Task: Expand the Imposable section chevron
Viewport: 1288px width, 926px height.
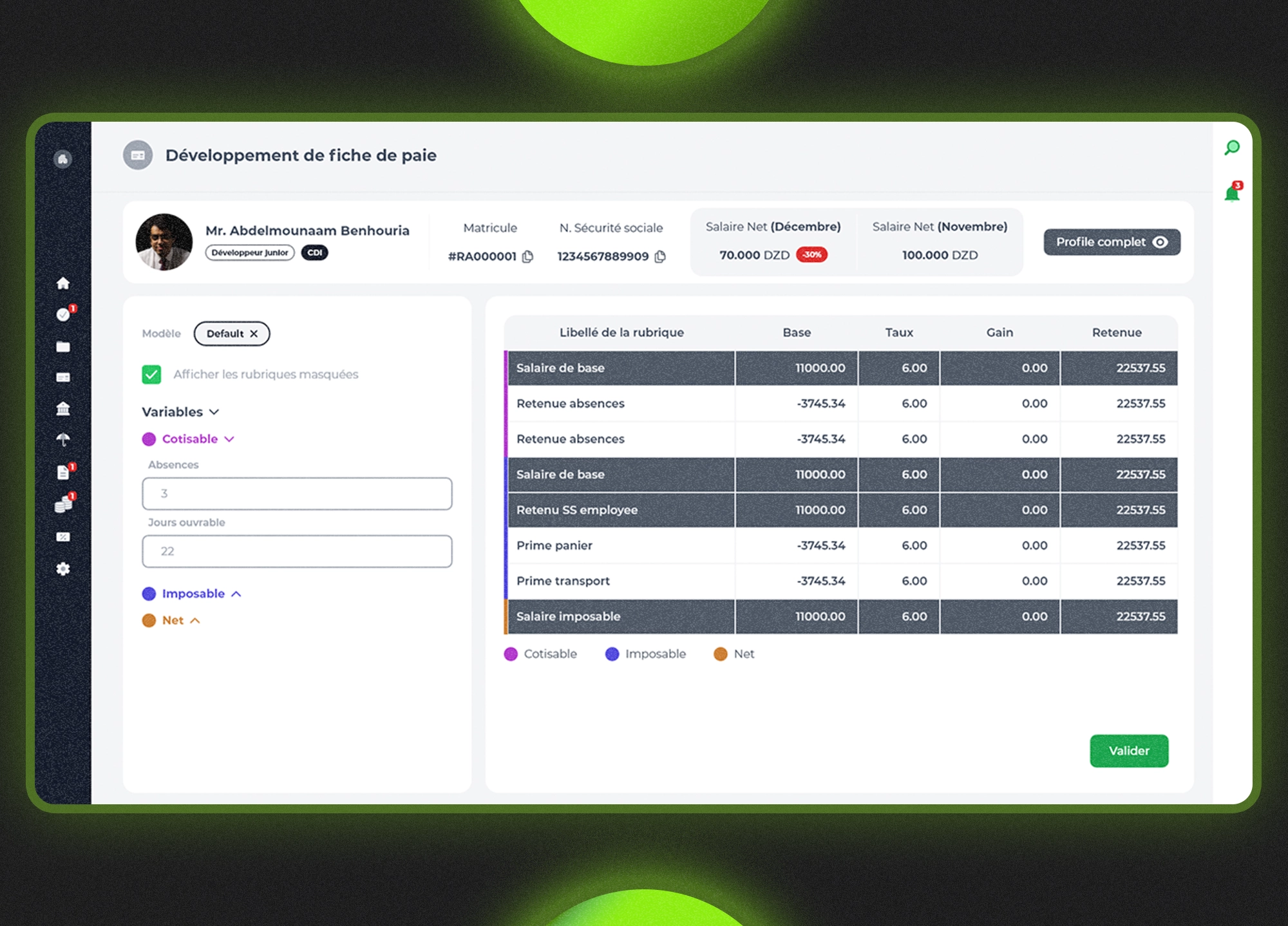Action: click(x=236, y=594)
